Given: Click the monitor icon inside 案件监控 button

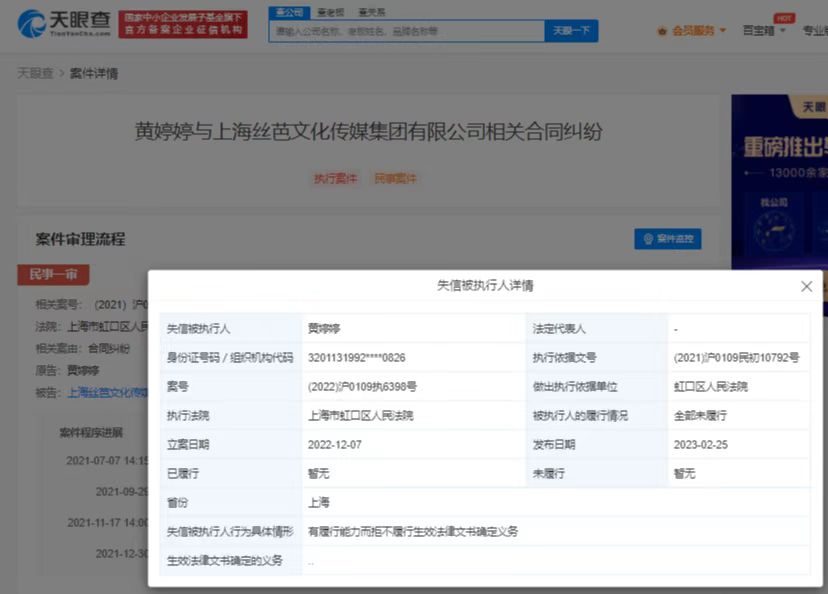Looking at the screenshot, I should [650, 238].
